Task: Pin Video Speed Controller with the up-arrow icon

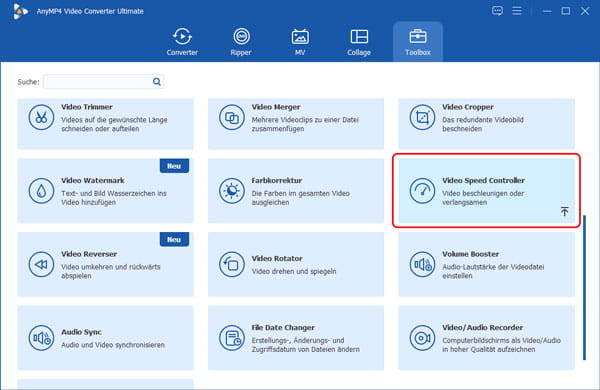Action: [x=564, y=211]
